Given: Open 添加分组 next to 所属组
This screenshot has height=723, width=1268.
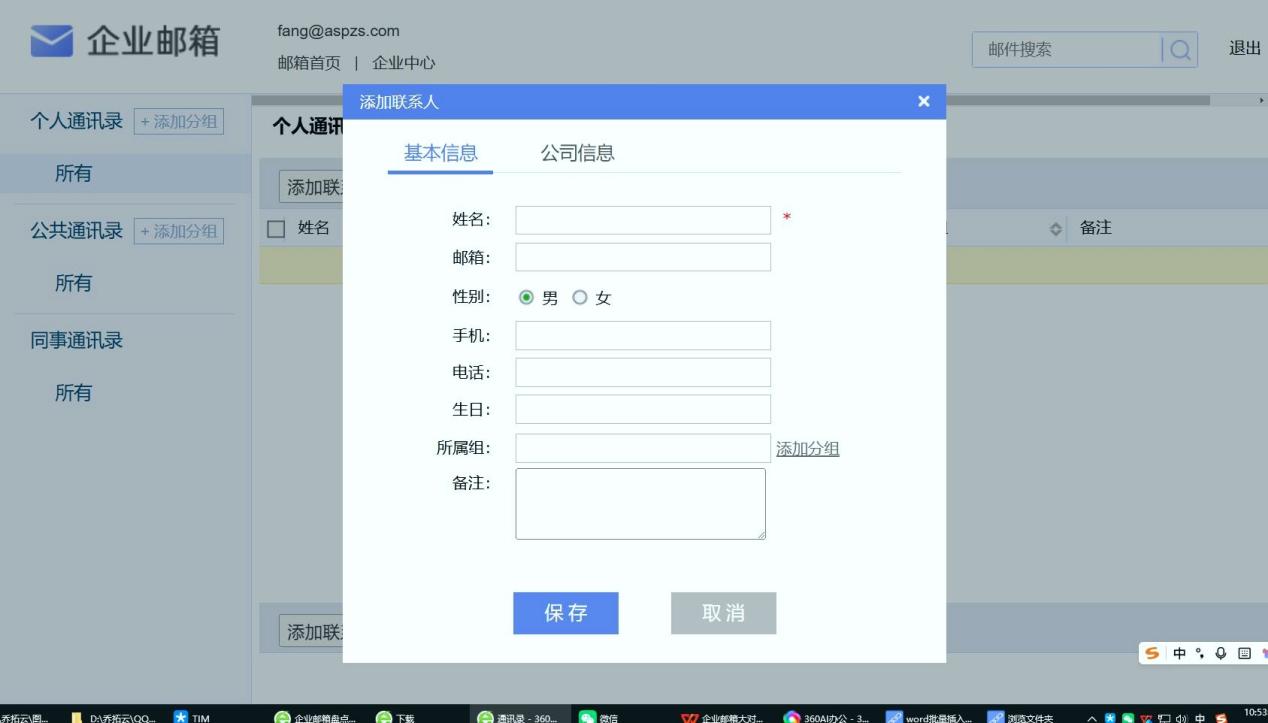Looking at the screenshot, I should (x=808, y=448).
